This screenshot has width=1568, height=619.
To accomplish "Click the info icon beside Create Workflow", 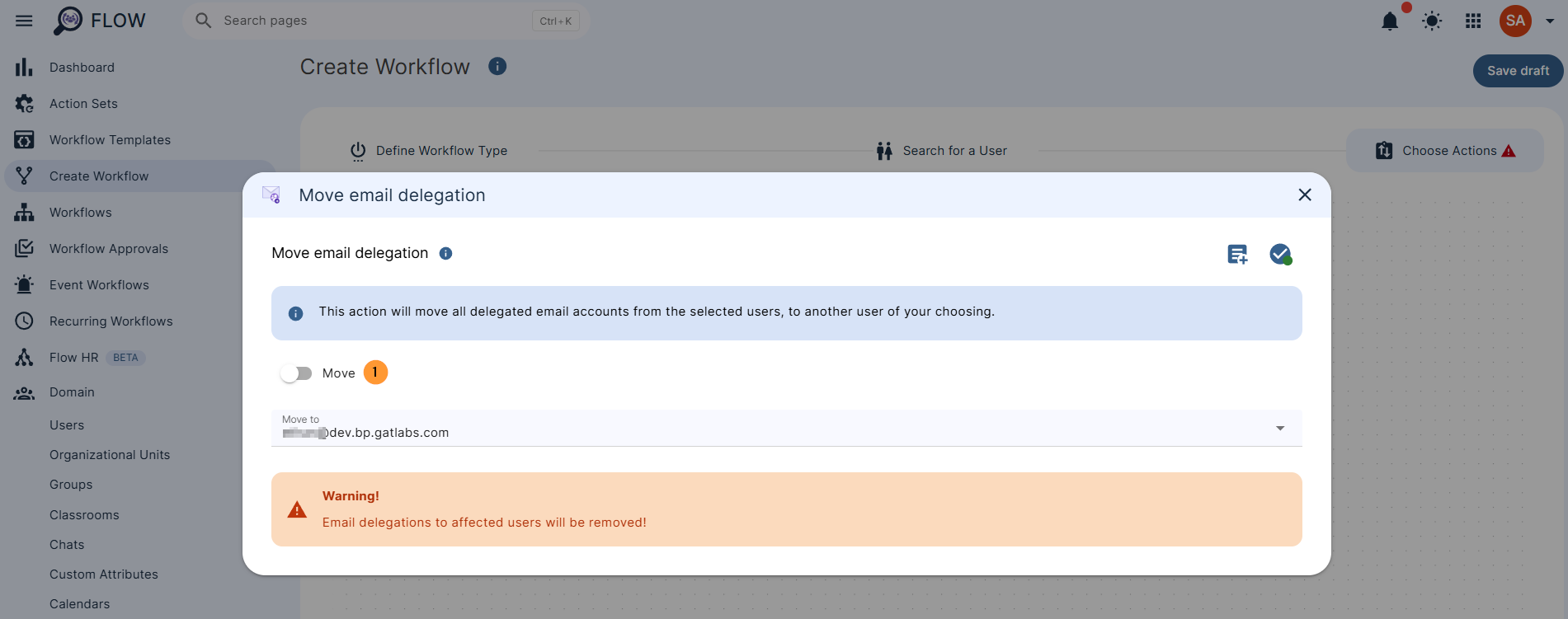I will point(497,66).
